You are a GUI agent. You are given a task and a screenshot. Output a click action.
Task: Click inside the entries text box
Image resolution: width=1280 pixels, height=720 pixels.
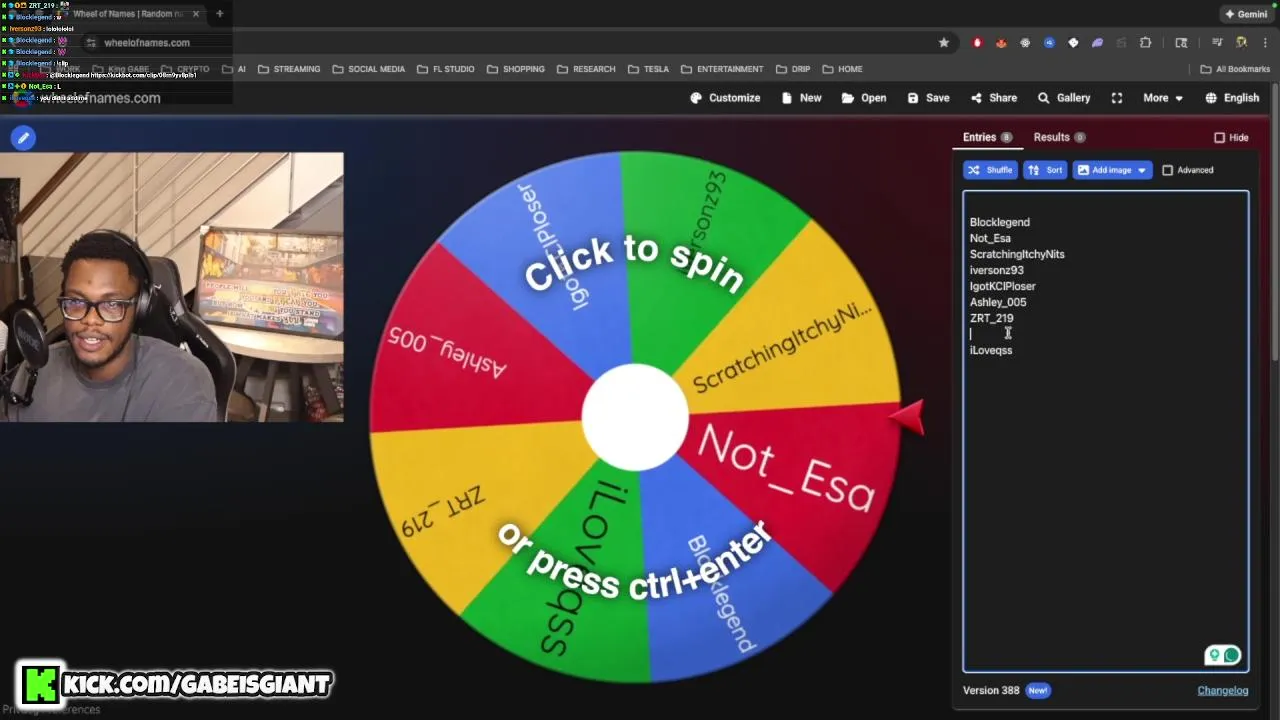pos(1105,431)
